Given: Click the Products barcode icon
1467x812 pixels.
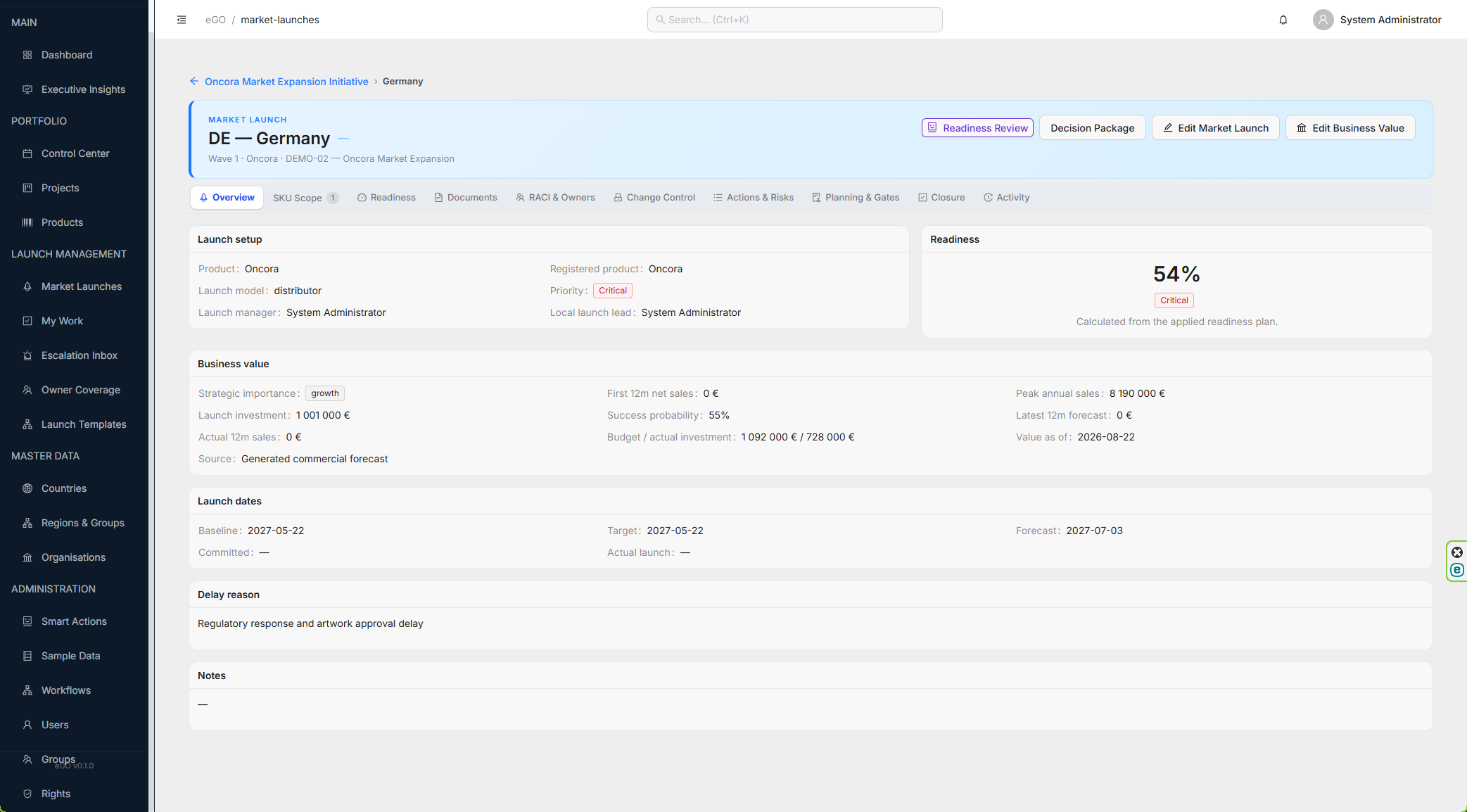Looking at the screenshot, I should point(27,222).
